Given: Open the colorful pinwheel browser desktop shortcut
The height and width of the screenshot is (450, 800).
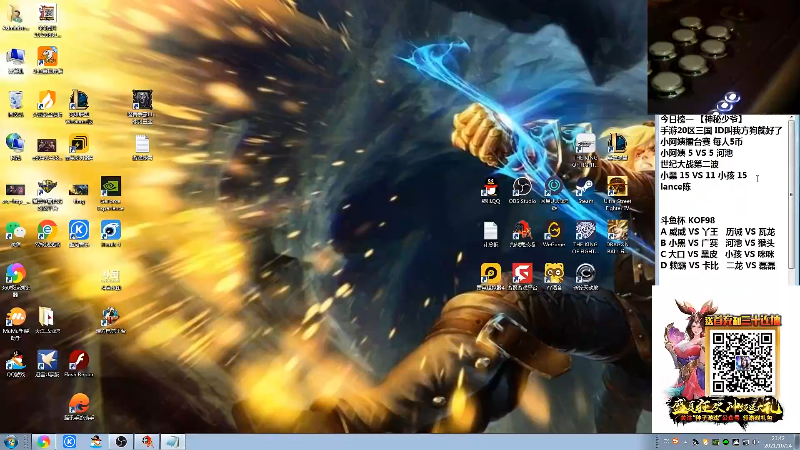Looking at the screenshot, I should 15,280.
